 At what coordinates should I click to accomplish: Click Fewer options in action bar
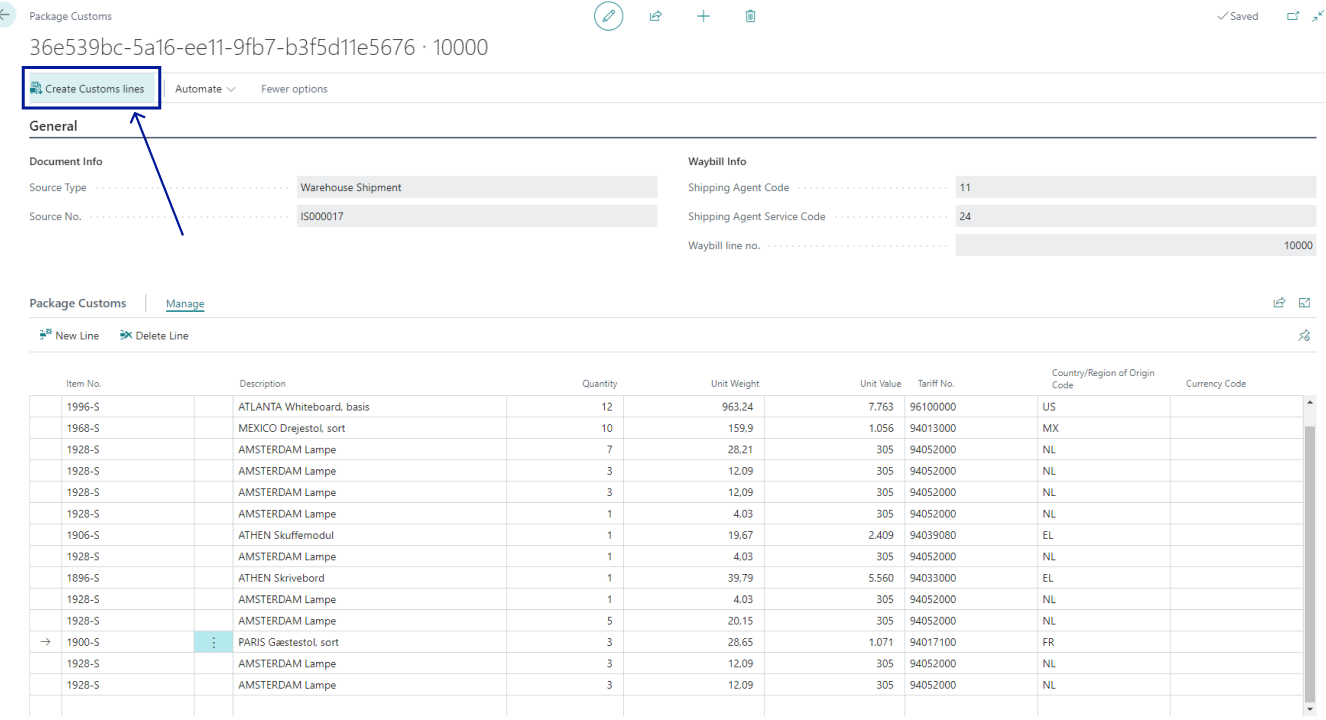pyautogui.click(x=294, y=89)
